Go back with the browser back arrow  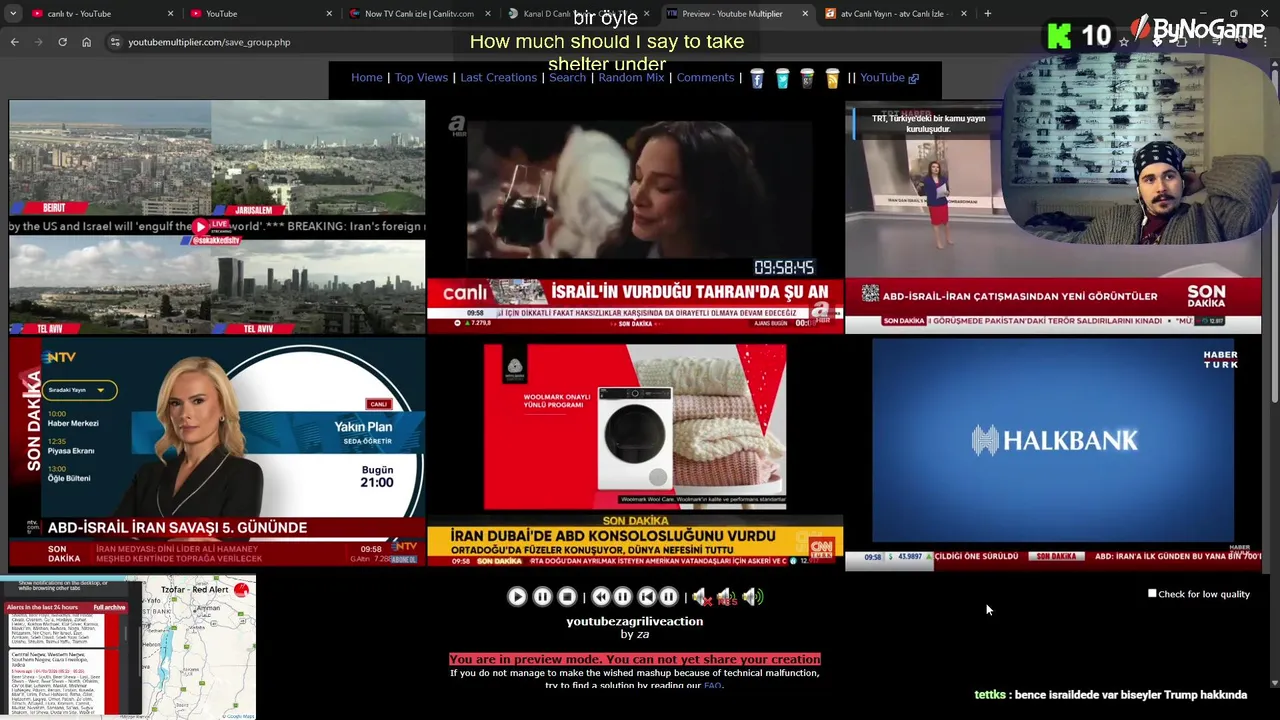[x=15, y=42]
